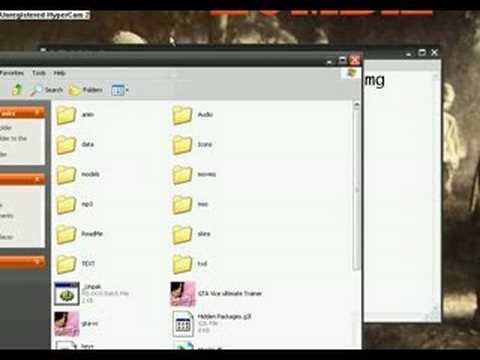
Task: Minimize the front Explorer window
Action: (330, 61)
